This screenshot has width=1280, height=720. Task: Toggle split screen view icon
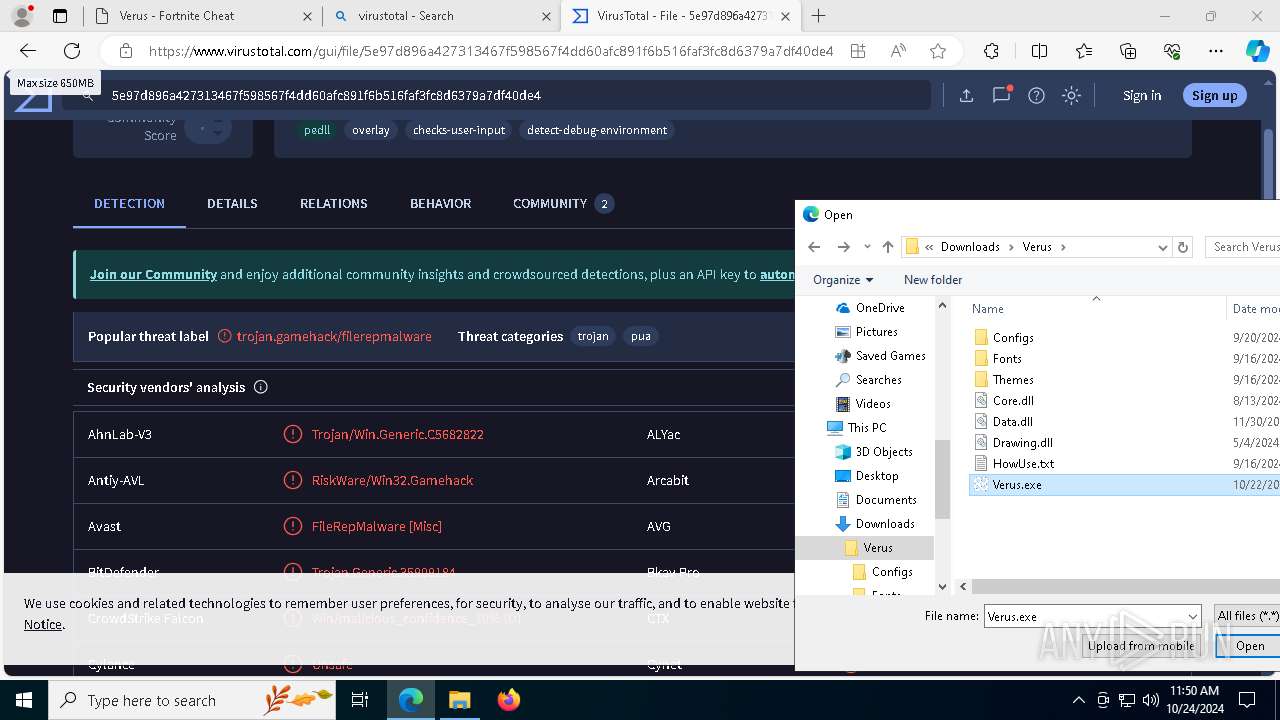(1039, 51)
